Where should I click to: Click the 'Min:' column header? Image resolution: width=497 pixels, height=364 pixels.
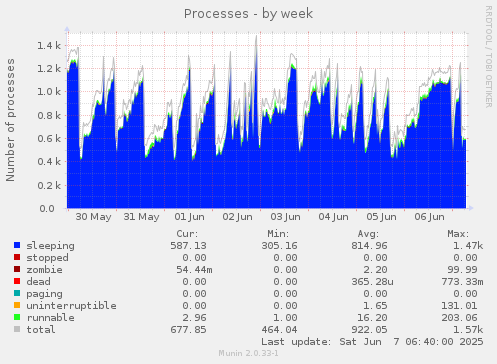[x=278, y=234]
